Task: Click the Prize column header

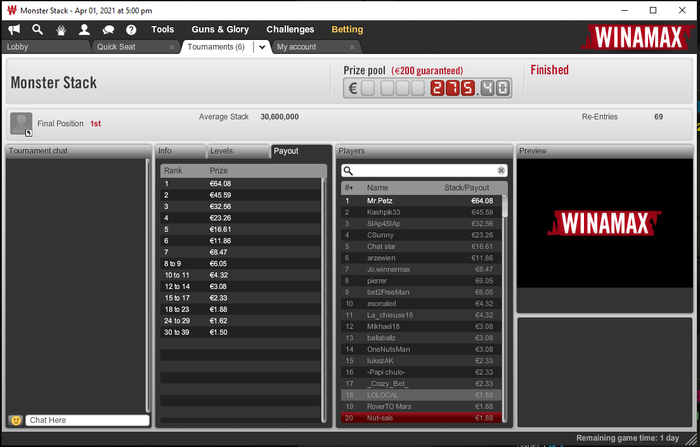Action: (x=219, y=171)
